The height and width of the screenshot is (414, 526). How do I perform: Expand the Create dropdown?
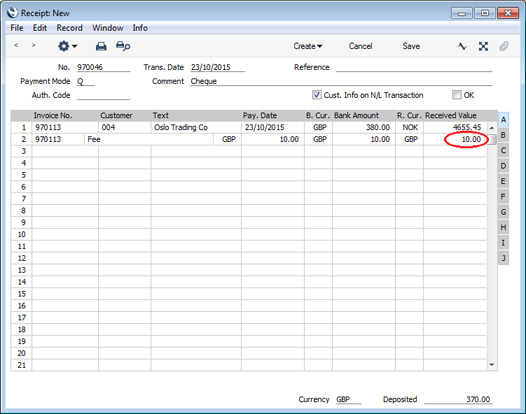click(x=308, y=46)
